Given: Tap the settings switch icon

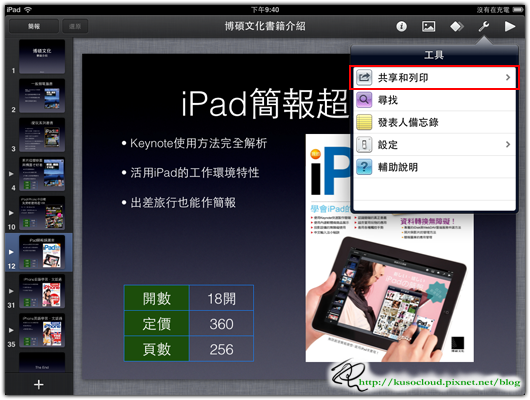Looking at the screenshot, I should coord(364,145).
